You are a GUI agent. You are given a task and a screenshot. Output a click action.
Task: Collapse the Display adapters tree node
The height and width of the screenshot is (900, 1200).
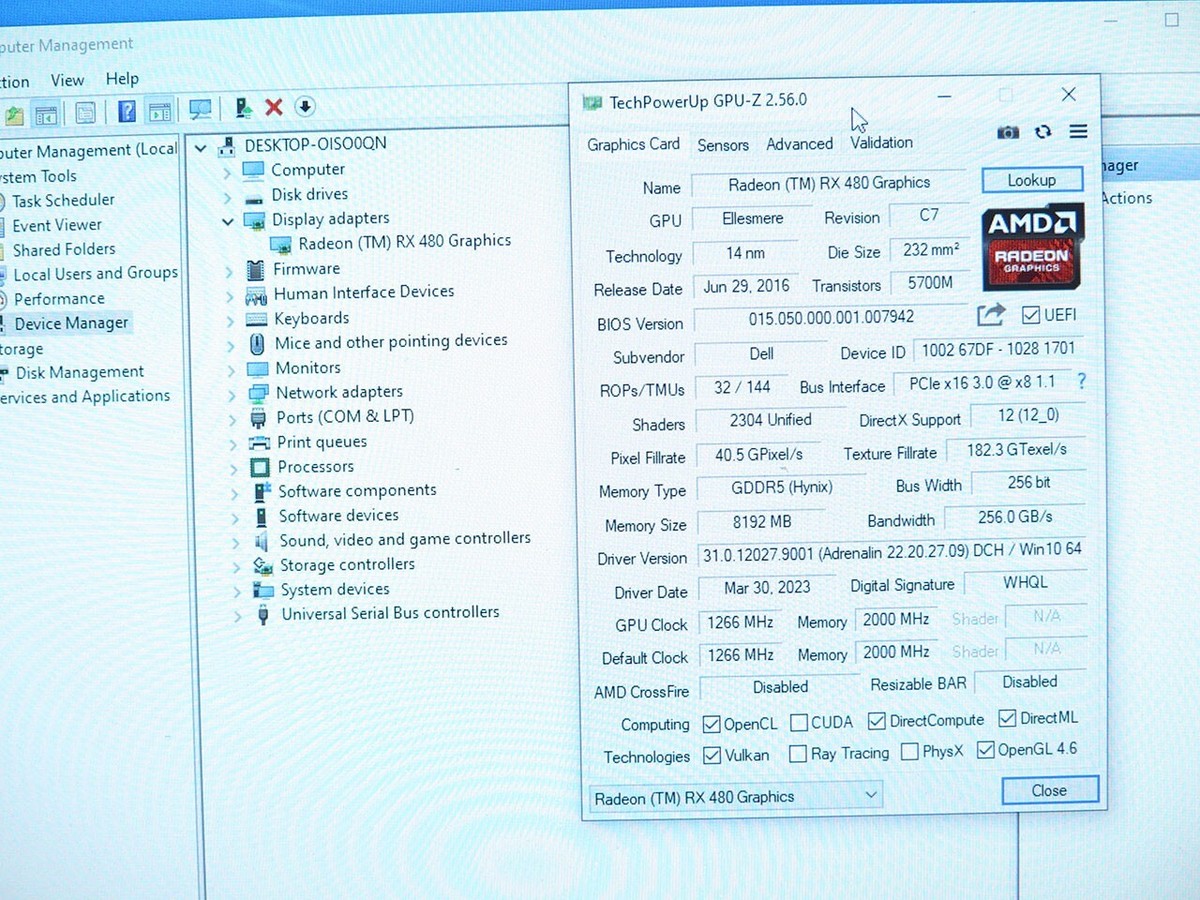coord(227,219)
